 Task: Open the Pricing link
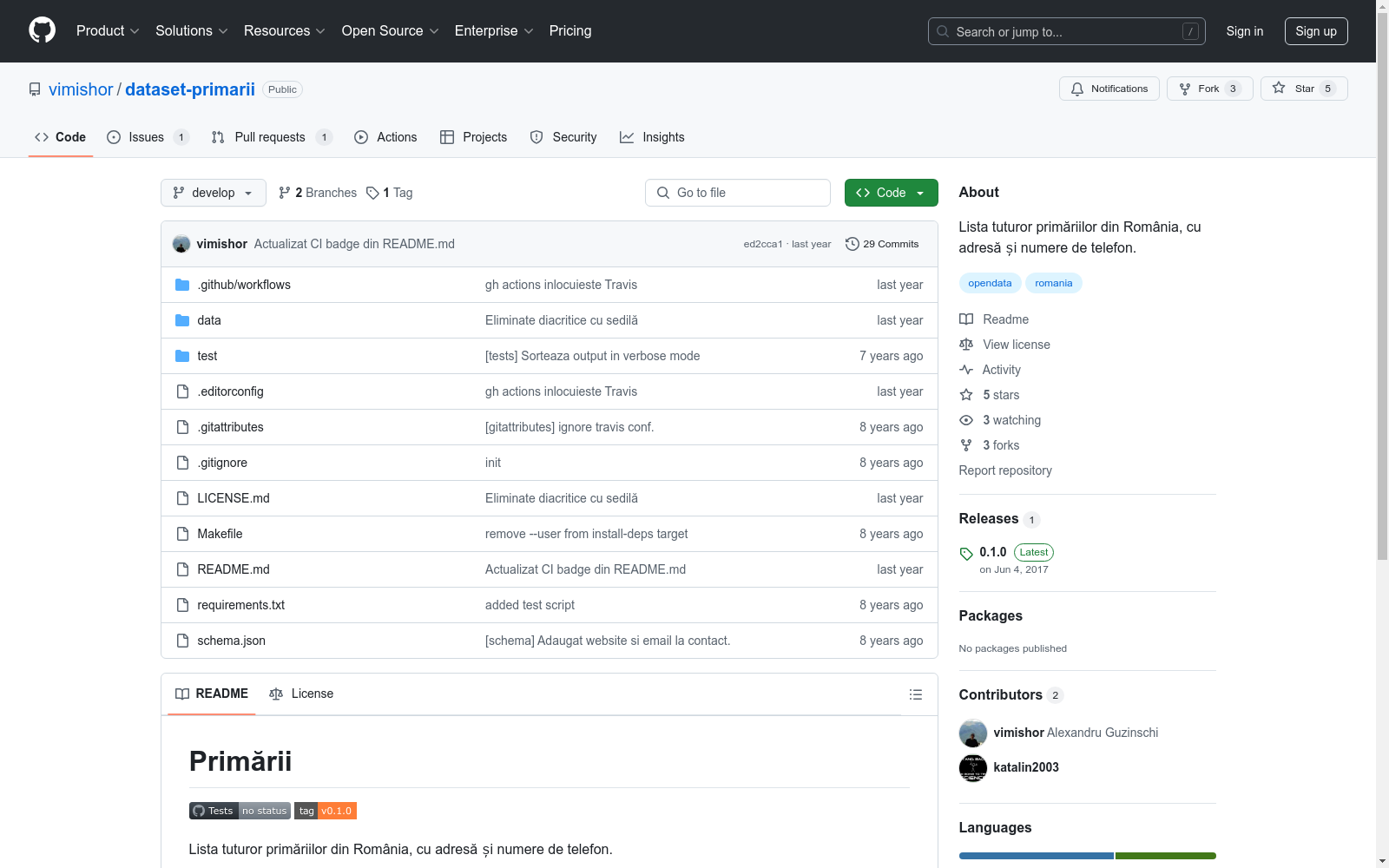pos(570,31)
